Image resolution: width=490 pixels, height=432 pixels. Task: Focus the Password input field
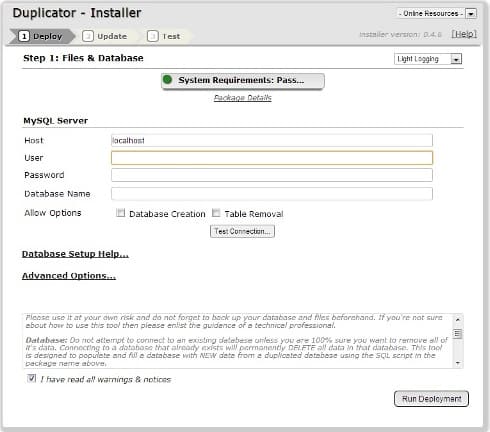click(x=272, y=175)
